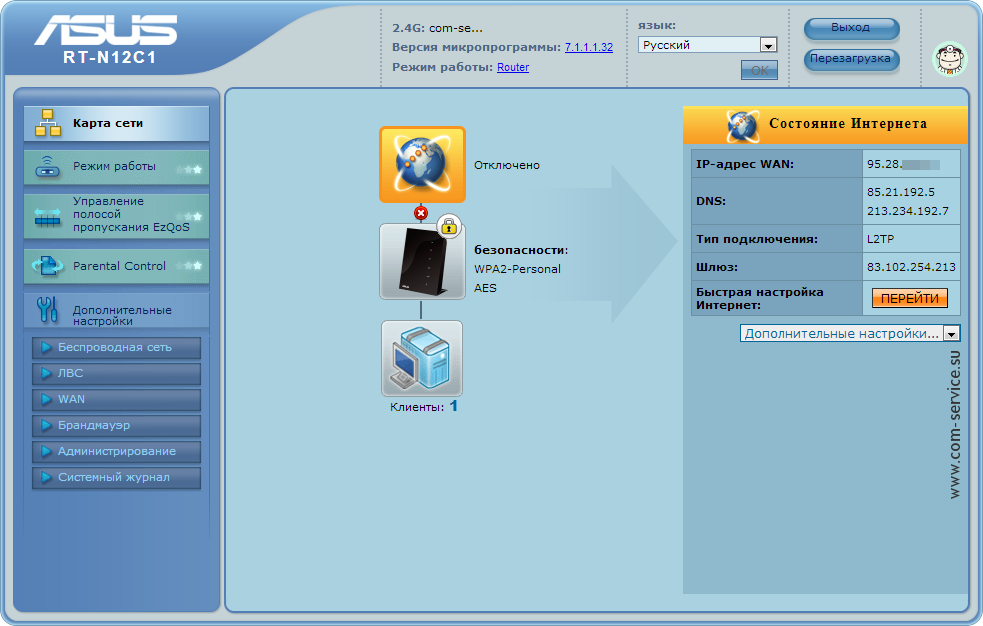This screenshot has height=626, width=983.
Task: Click the yellow security padlock icon
Action: (x=449, y=226)
